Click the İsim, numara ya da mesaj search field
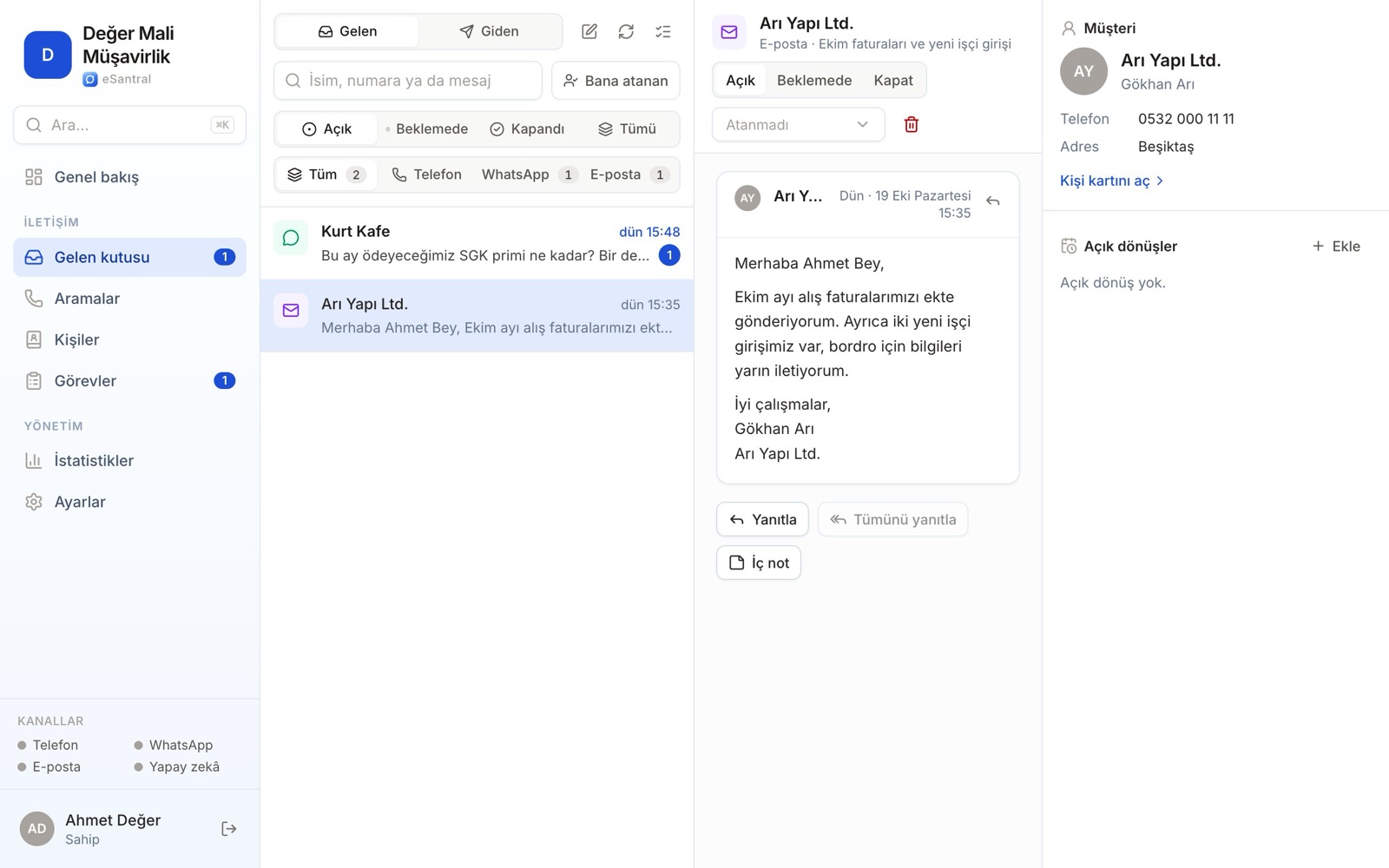 pos(408,81)
